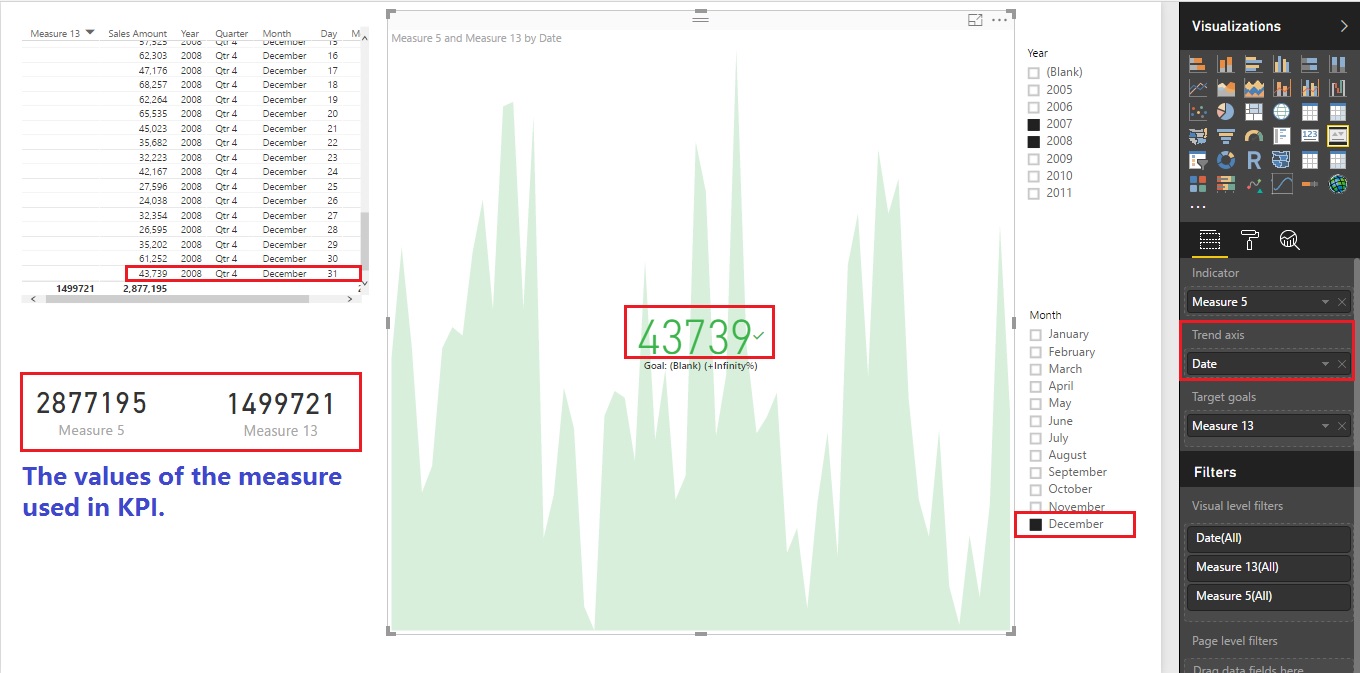Select the donut chart visual

[x=1225, y=160]
